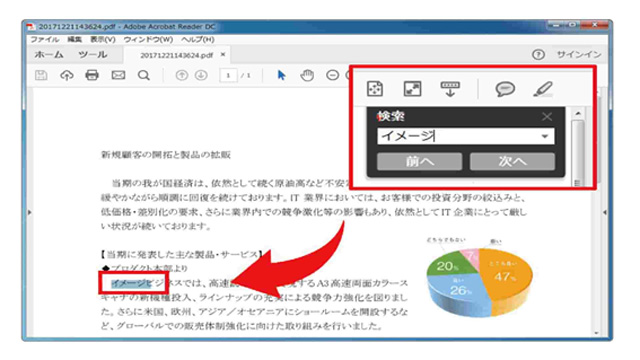Expand the left navigation pane arrow
Viewport: 640px width, 360px height.
point(29,212)
